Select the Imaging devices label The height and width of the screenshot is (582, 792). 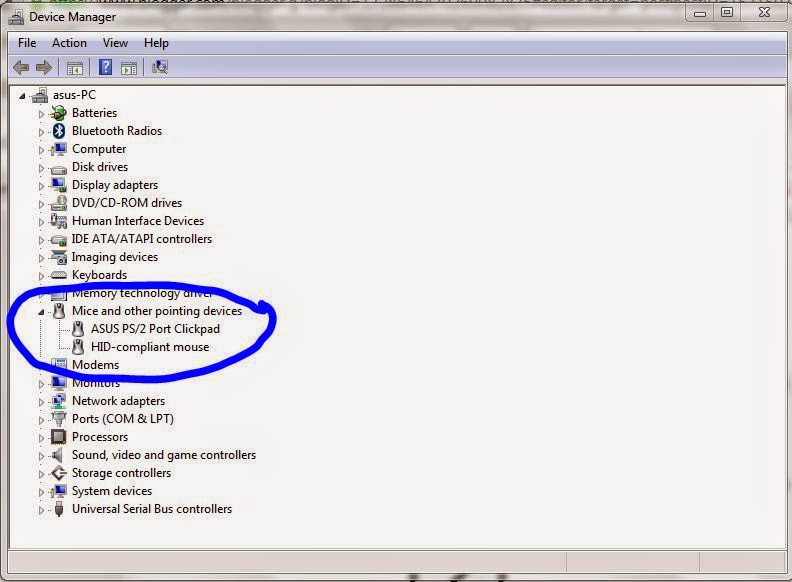tap(115, 257)
